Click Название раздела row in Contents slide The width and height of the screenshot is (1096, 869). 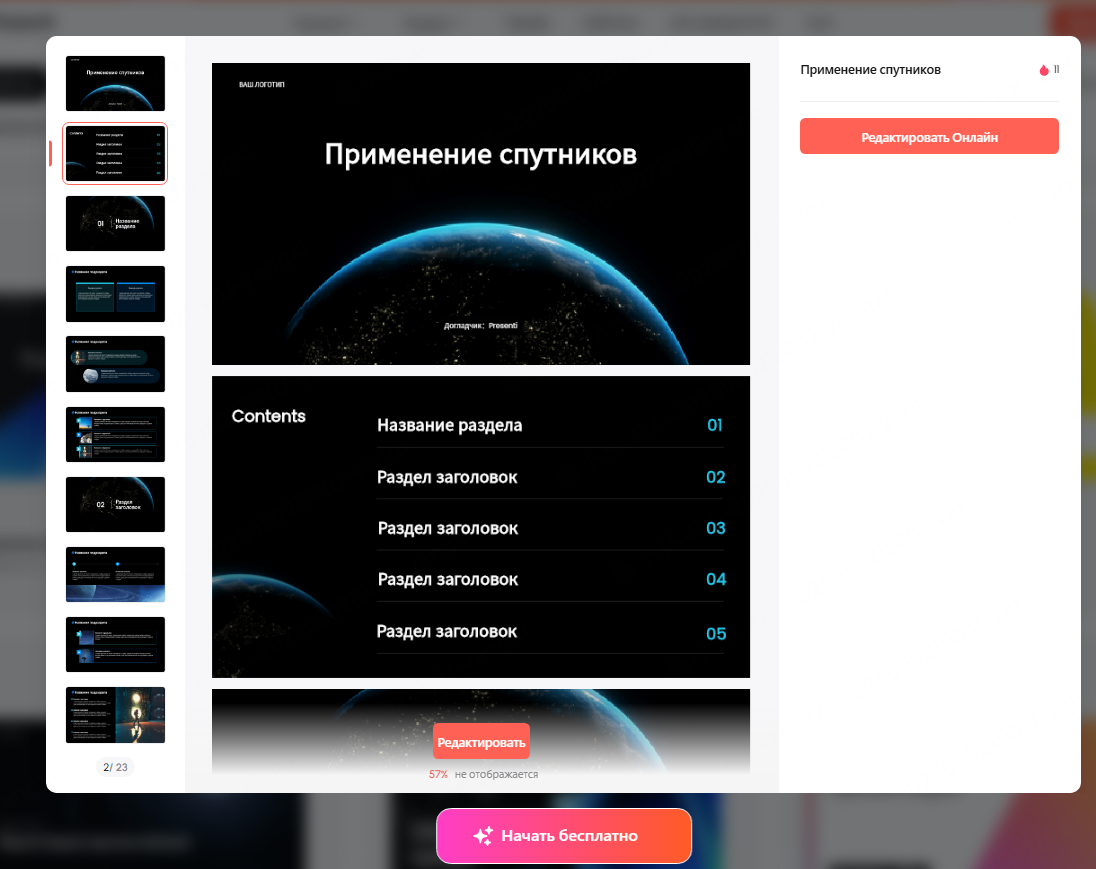449,425
